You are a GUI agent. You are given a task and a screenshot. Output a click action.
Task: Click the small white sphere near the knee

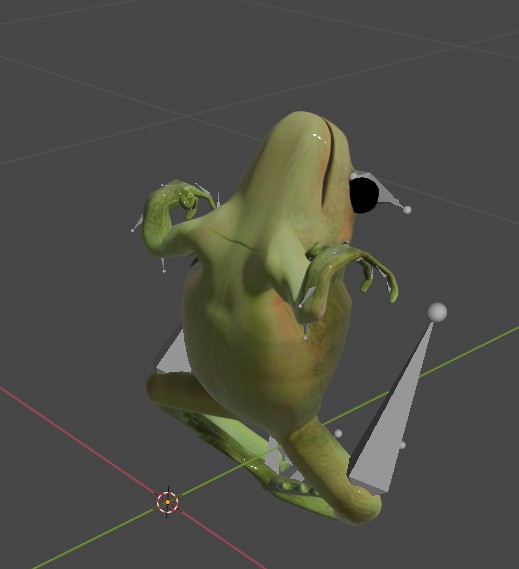coord(338,433)
